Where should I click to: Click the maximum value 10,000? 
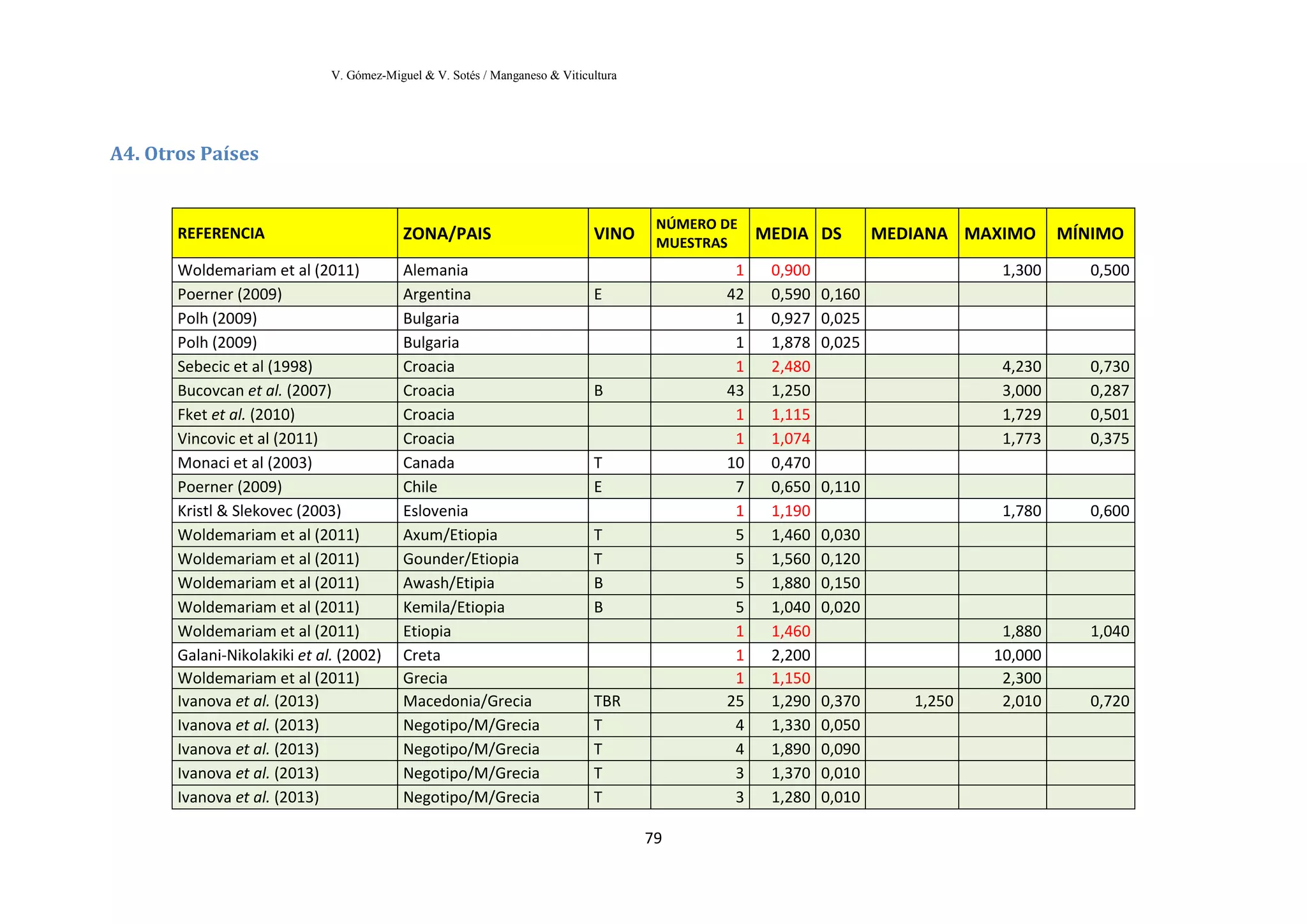coord(1017,655)
